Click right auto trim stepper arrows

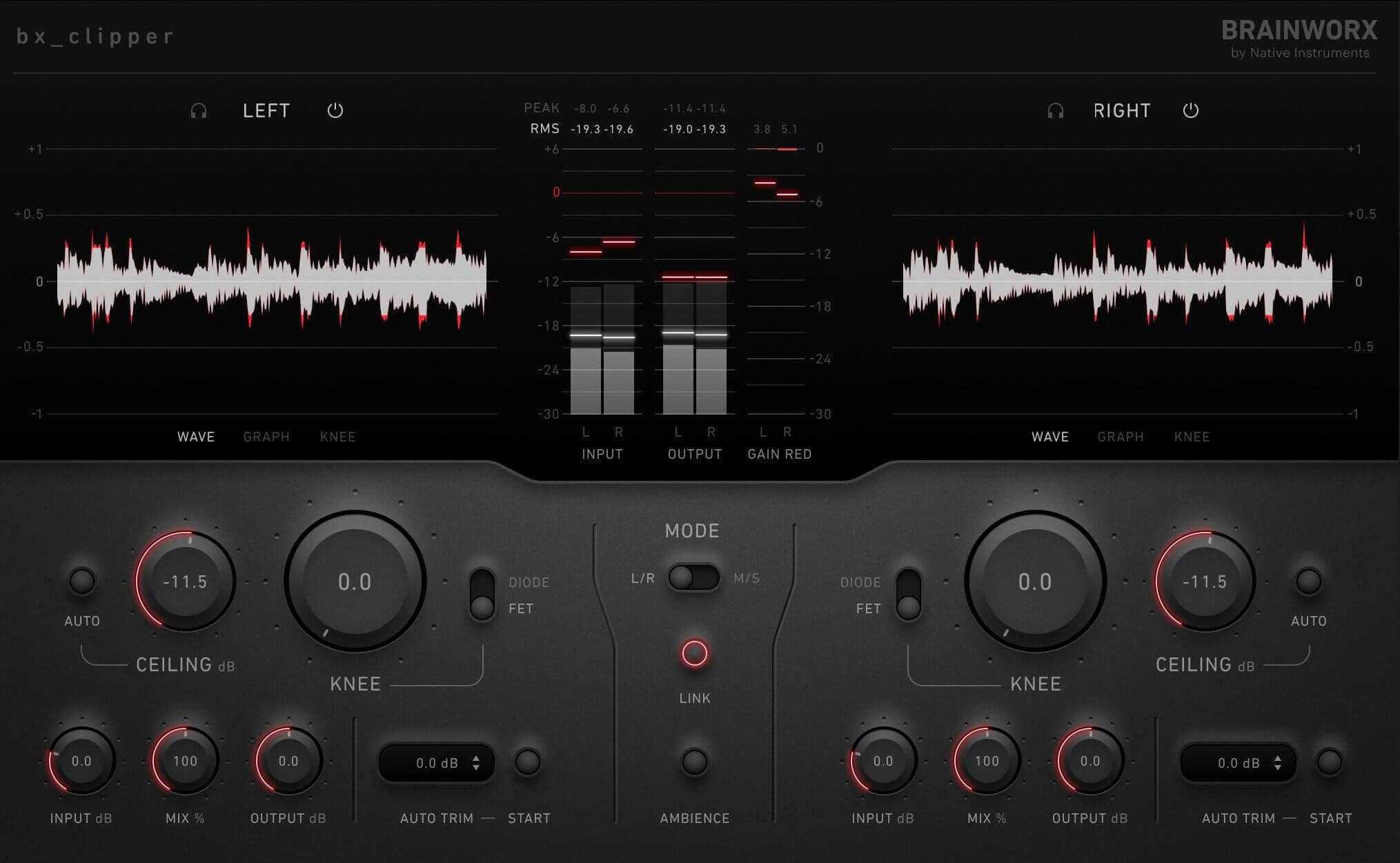click(x=1278, y=763)
